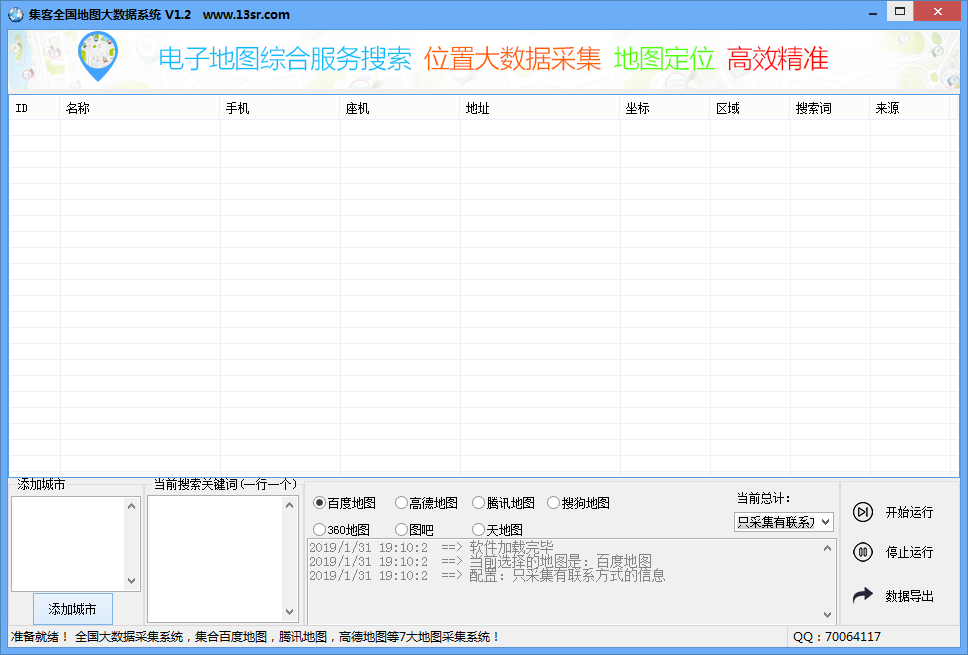This screenshot has width=968, height=655.
Task: Click the globe app icon in title bar
Action: (15, 14)
